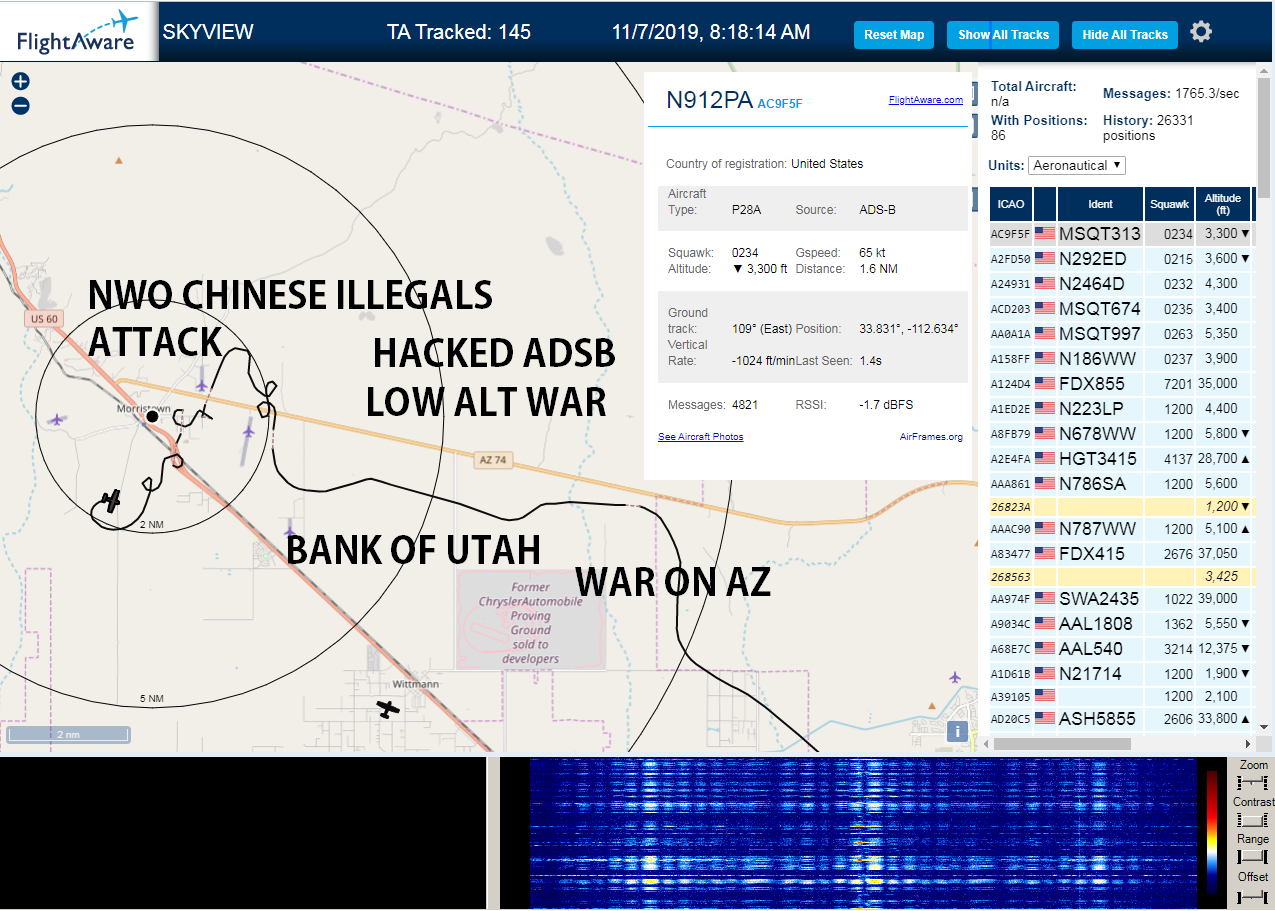Click US flag in the A39105 row
This screenshot has width=1275, height=911.
tap(1045, 695)
